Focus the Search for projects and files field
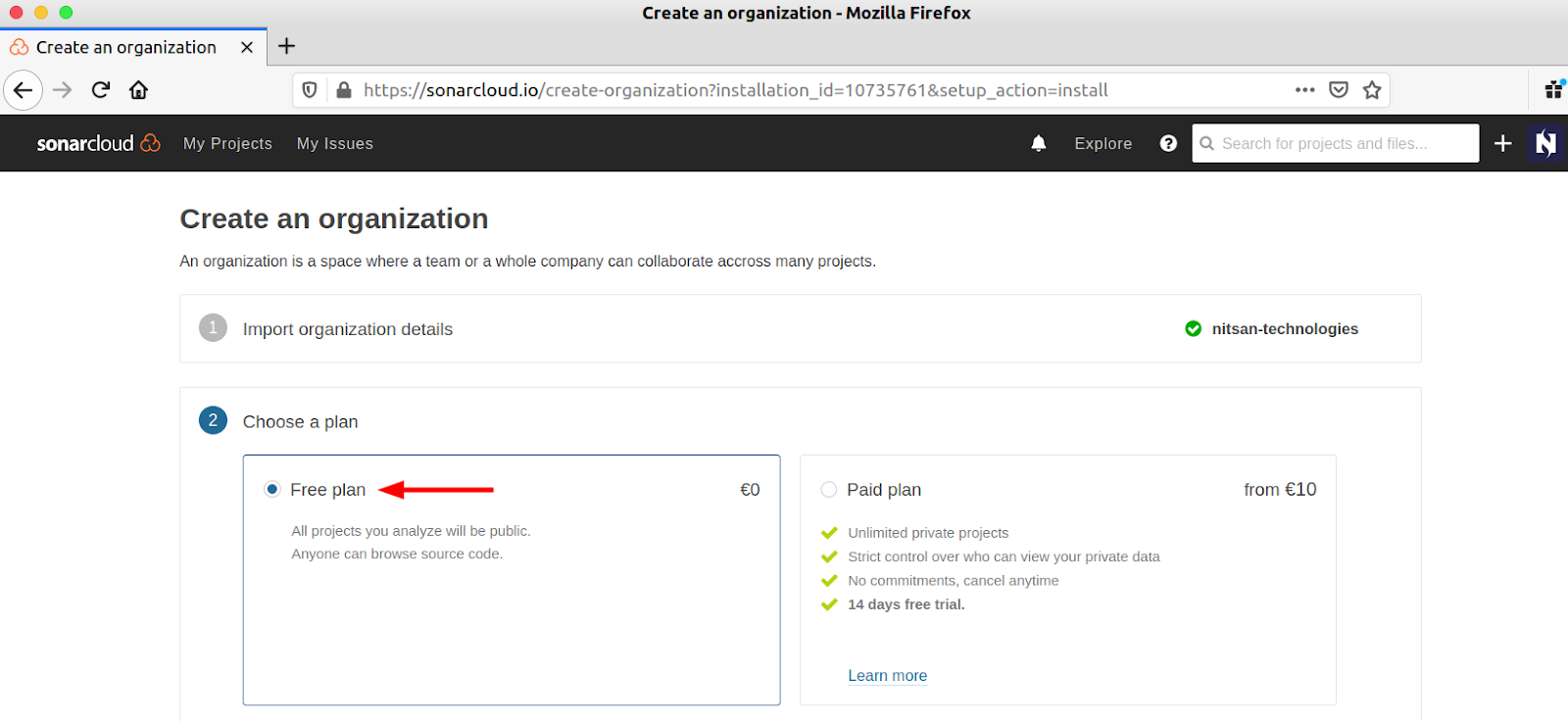 [x=1336, y=143]
